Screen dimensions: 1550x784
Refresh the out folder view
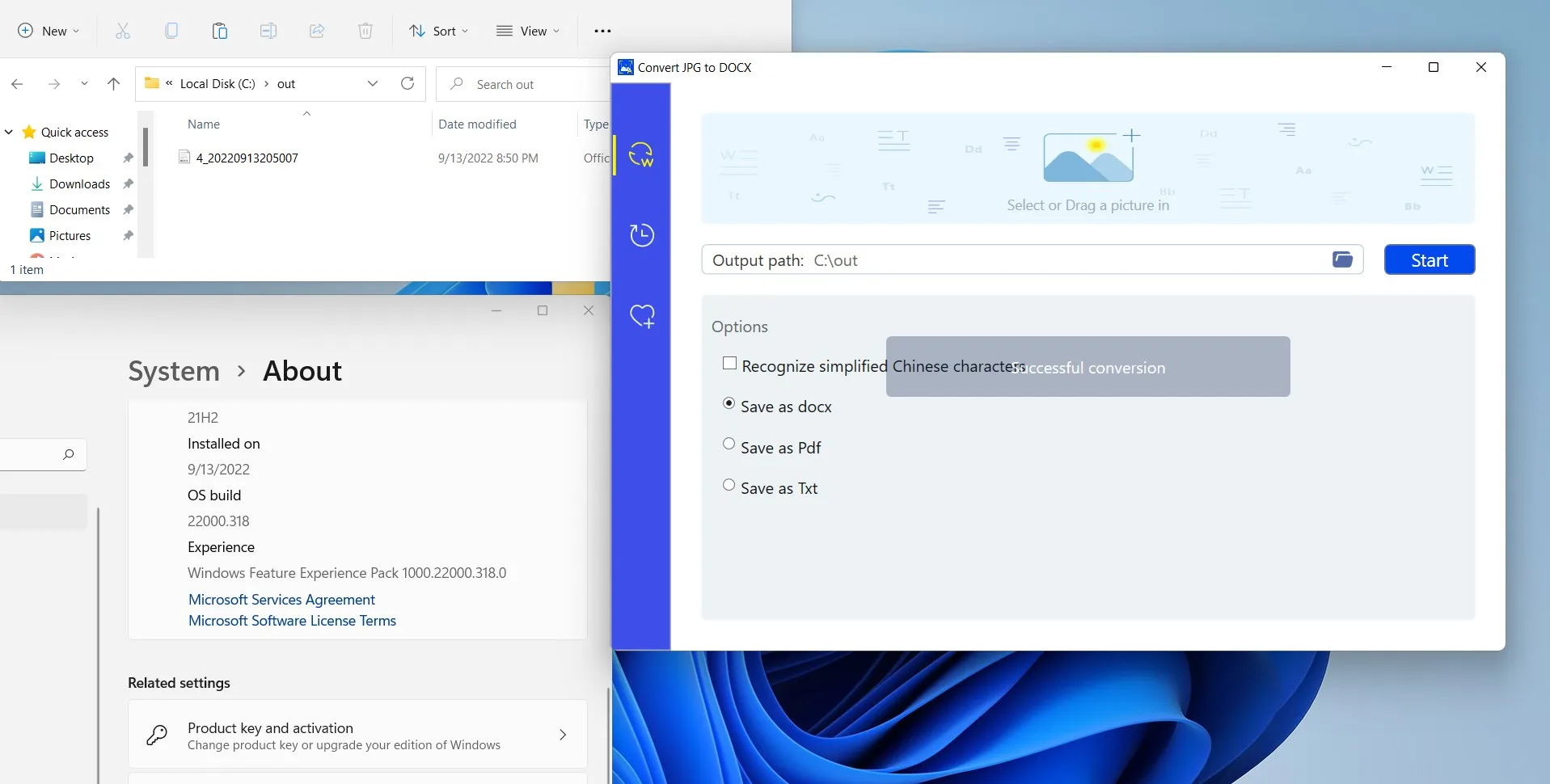point(408,83)
